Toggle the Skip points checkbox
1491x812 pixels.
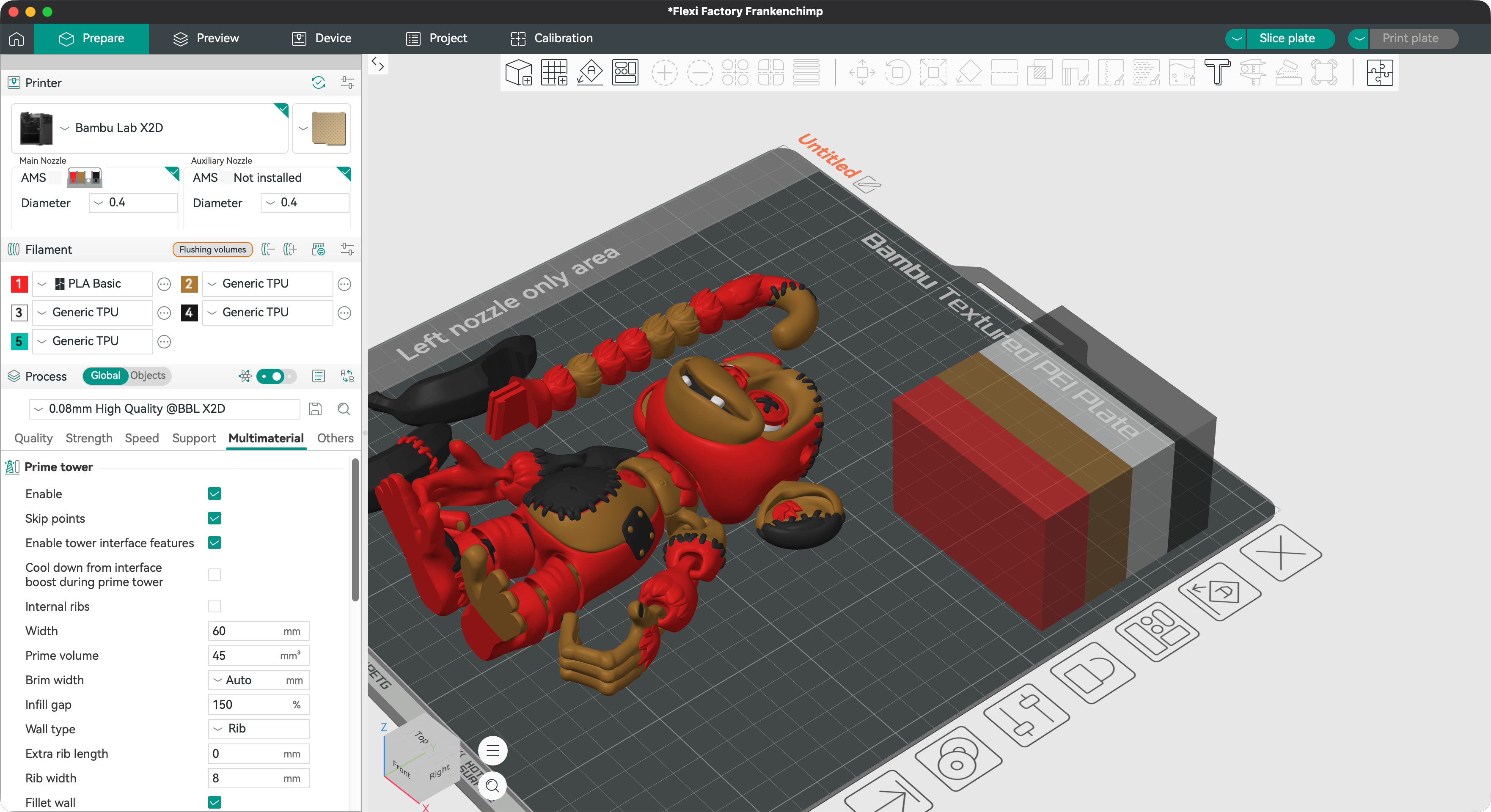pyautogui.click(x=214, y=518)
